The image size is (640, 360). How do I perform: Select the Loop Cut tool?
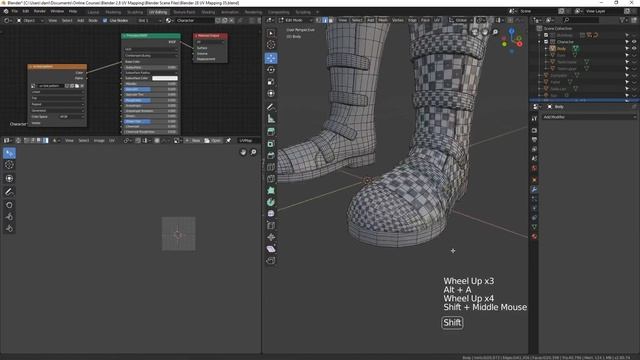271,167
